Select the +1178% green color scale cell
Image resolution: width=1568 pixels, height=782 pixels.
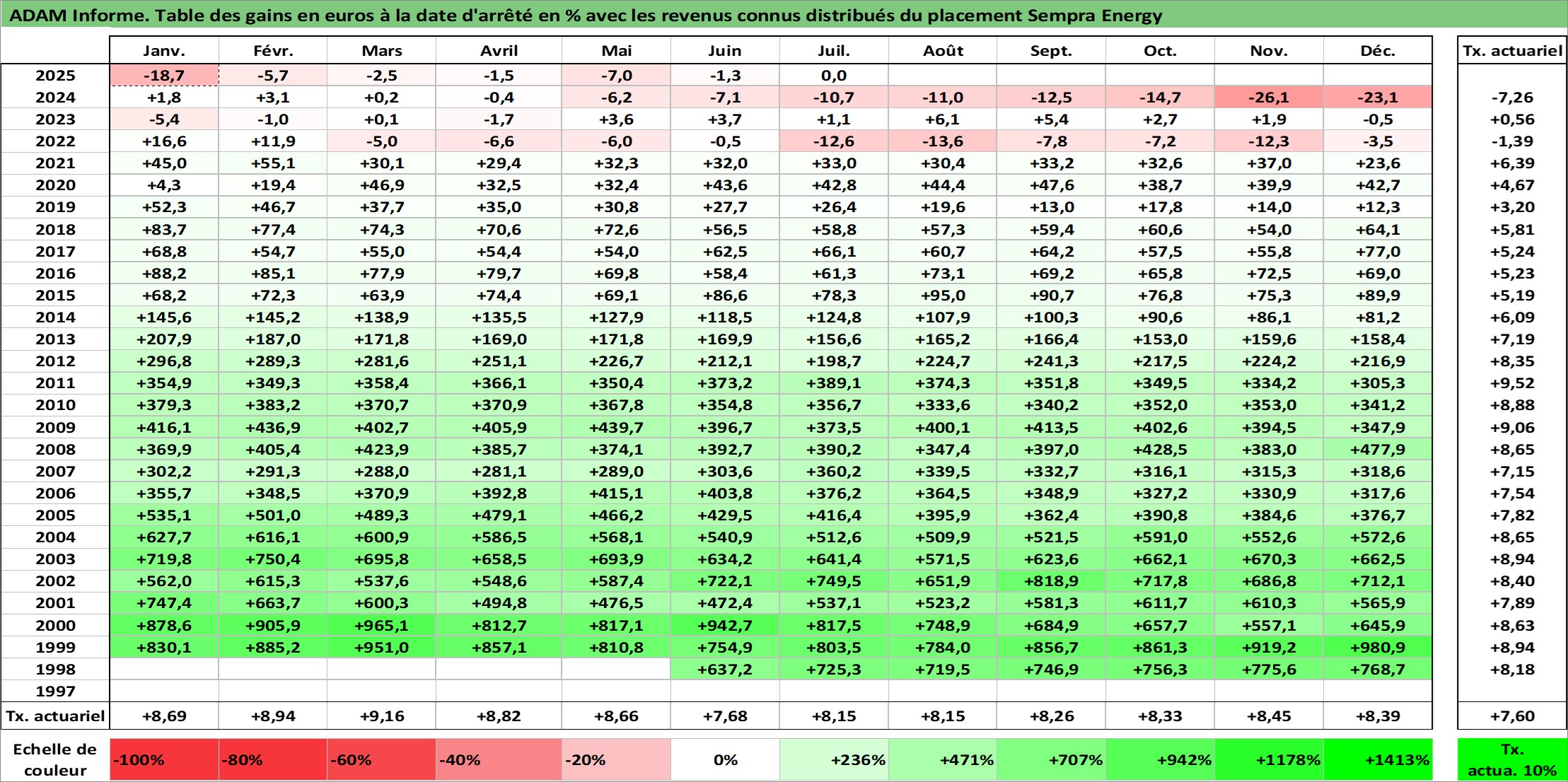click(x=1269, y=759)
